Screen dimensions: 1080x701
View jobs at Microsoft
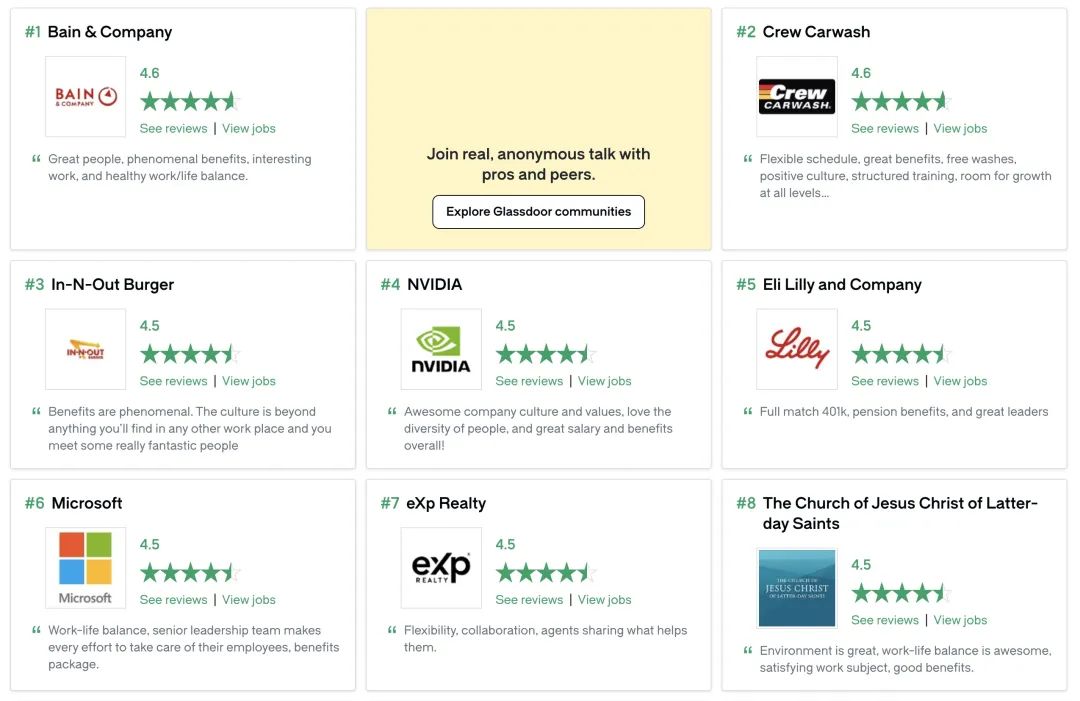pyautogui.click(x=249, y=599)
